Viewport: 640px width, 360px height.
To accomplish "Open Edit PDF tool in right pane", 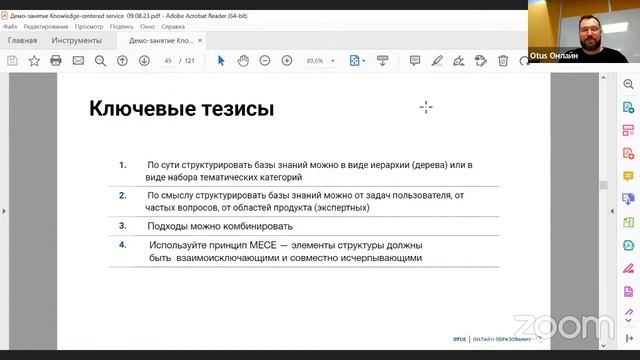I will pos(629,130).
